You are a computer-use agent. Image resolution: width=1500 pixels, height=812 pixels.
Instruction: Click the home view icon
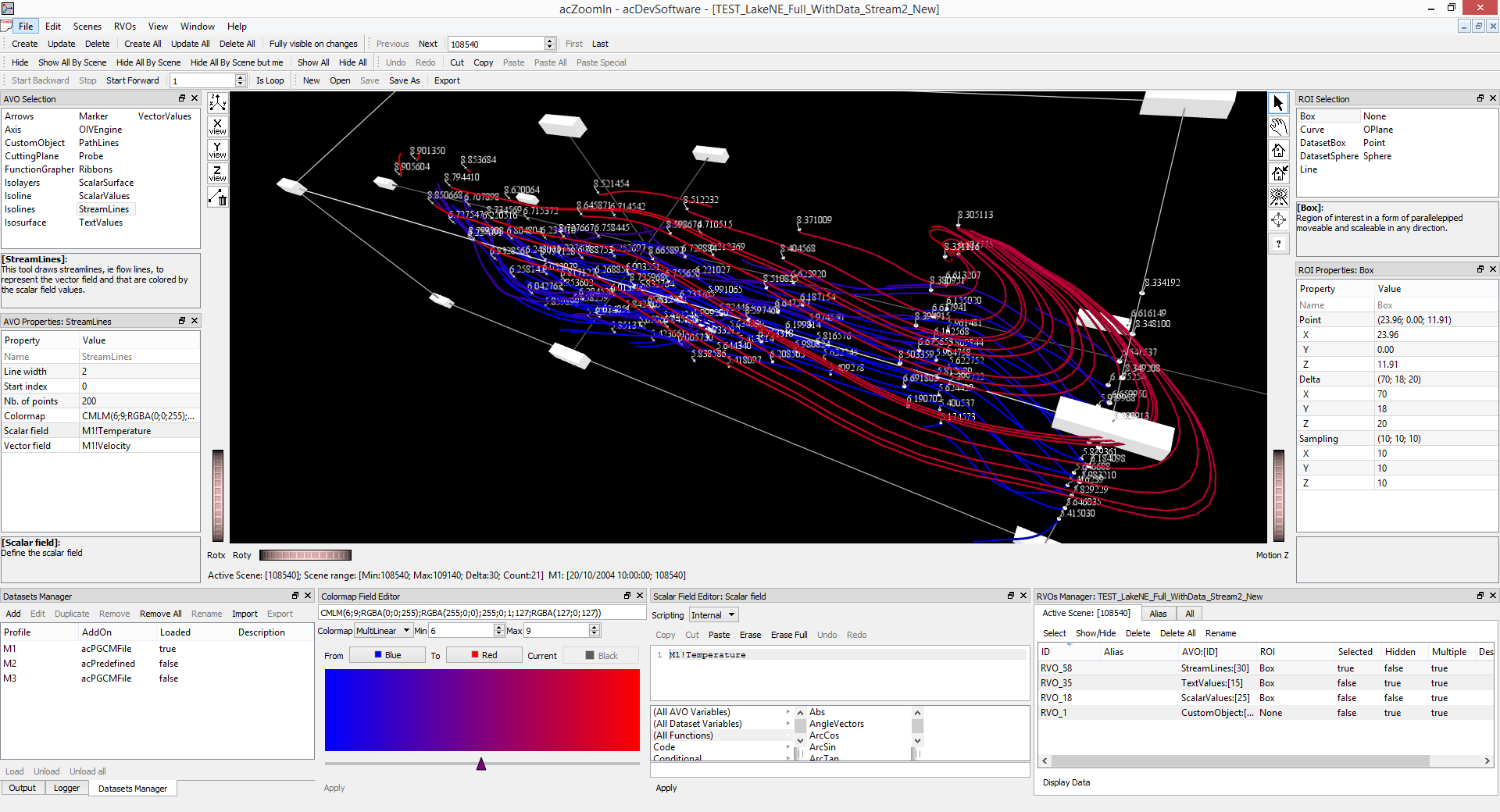pos(1278,150)
